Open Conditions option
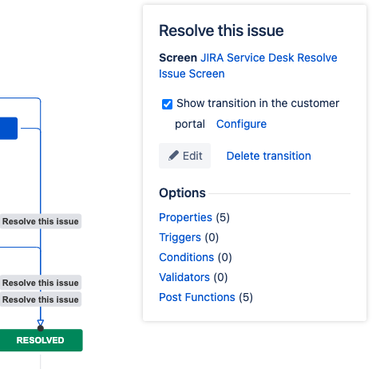This screenshot has width=380, height=369. point(186,257)
